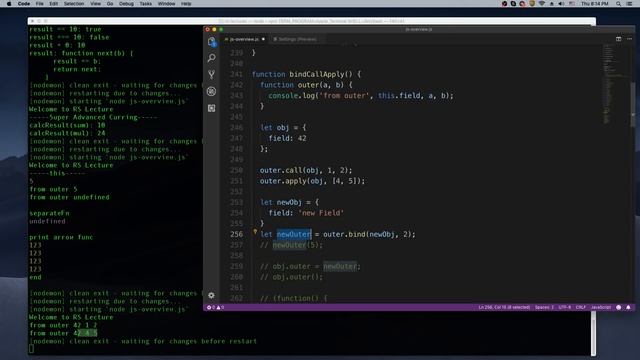Click the volume icon in menu bar
This screenshot has width=640, height=360.
(x=561, y=4)
